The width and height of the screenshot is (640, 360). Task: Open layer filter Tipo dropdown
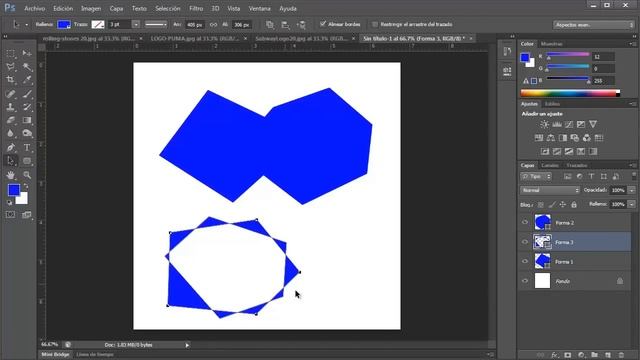[536, 176]
